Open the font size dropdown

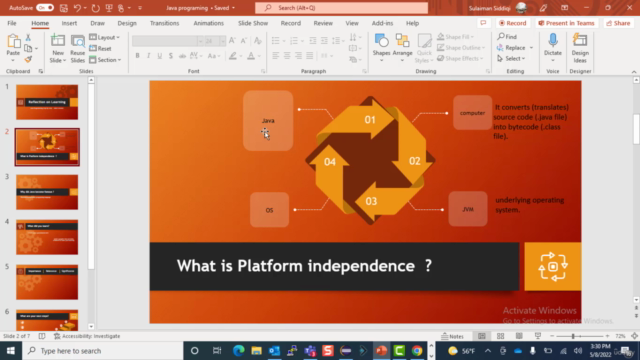(222, 41)
